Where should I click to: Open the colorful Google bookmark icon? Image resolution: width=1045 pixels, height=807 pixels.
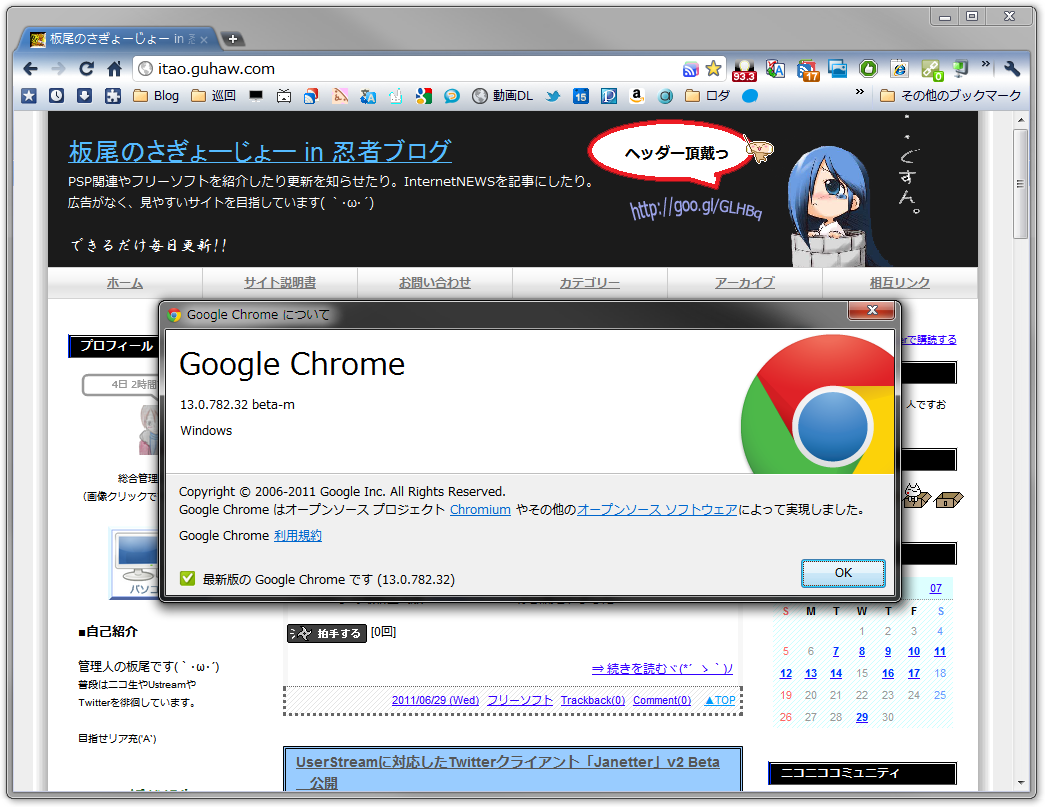(424, 96)
